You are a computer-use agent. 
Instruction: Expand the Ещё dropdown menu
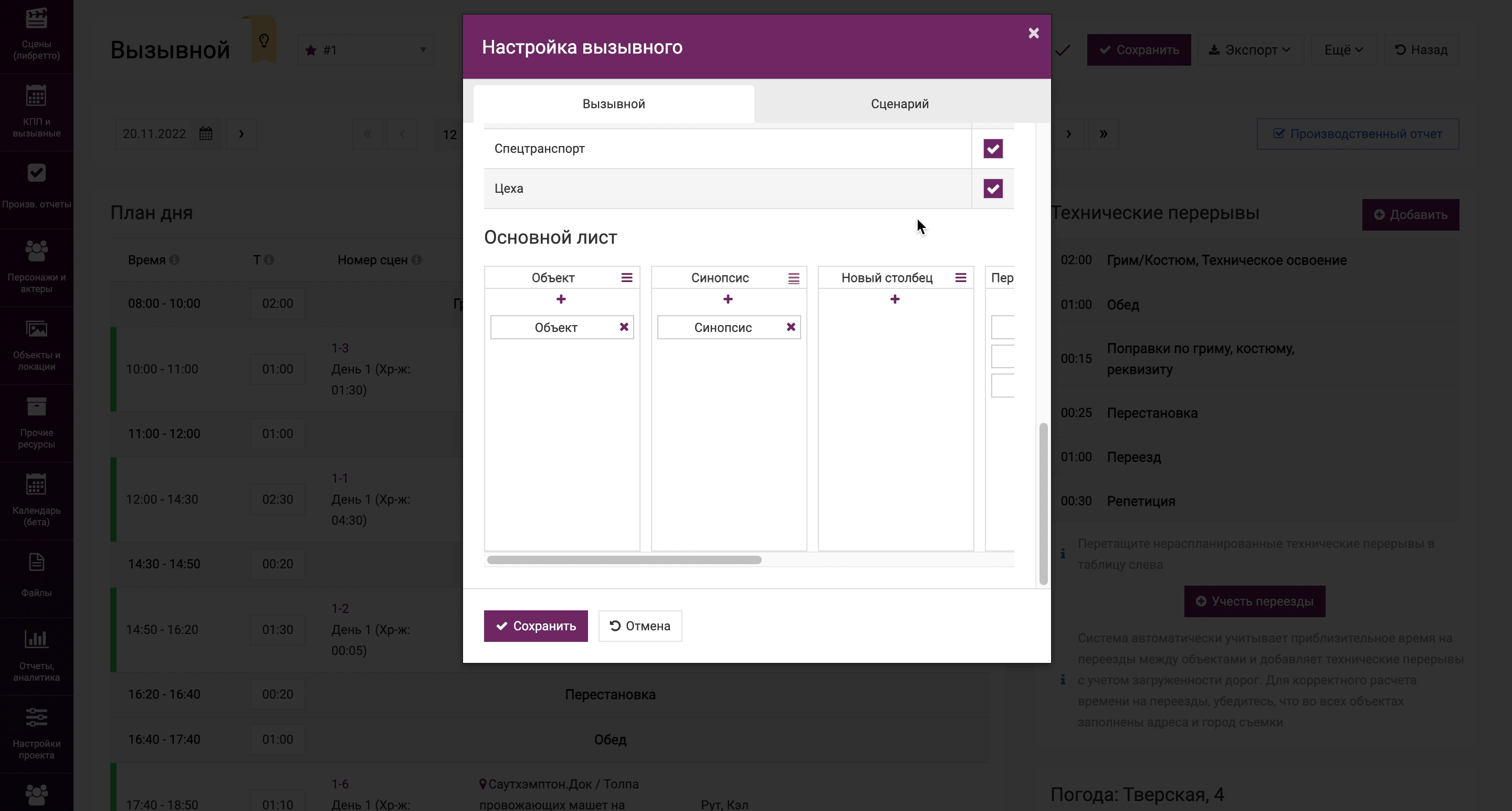point(1343,50)
